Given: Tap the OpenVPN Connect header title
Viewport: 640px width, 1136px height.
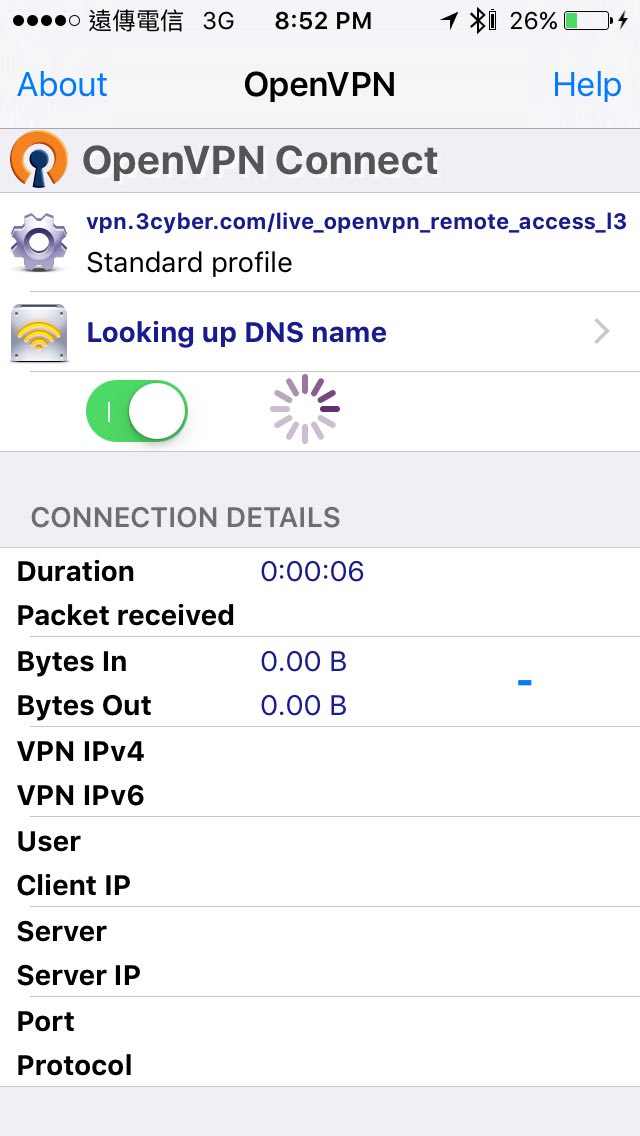Looking at the screenshot, I should [260, 161].
